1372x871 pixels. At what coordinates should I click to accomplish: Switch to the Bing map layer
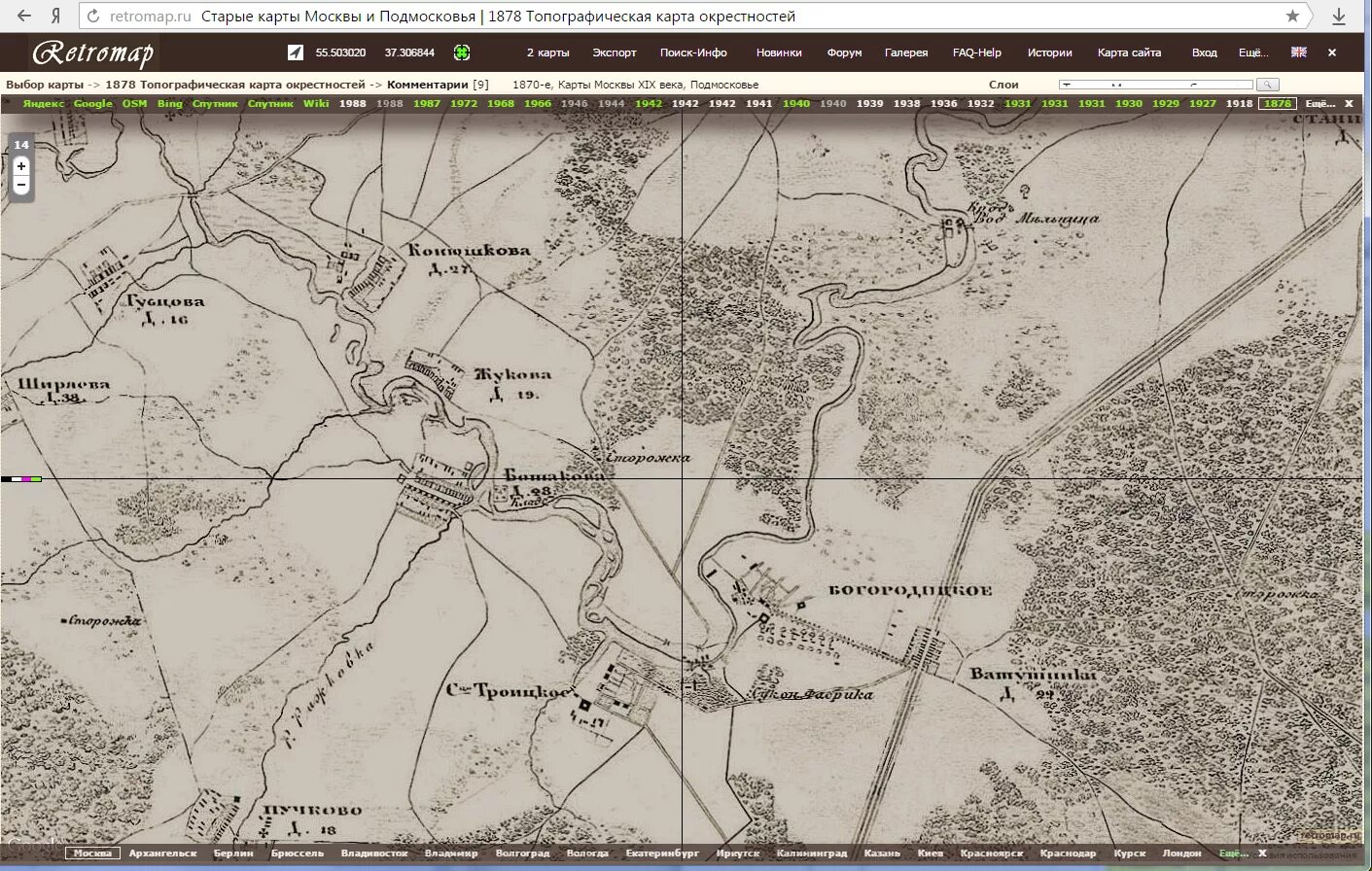tap(170, 103)
